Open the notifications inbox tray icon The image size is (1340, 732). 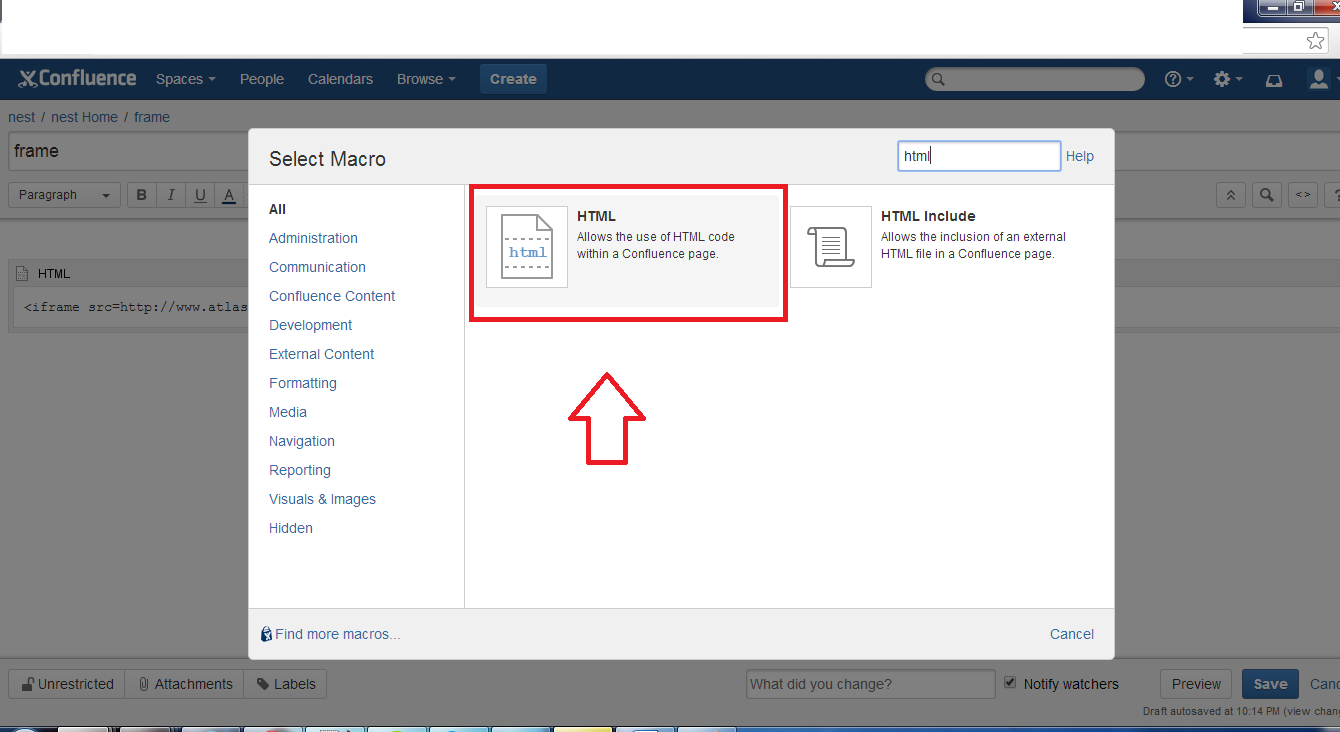point(1274,80)
